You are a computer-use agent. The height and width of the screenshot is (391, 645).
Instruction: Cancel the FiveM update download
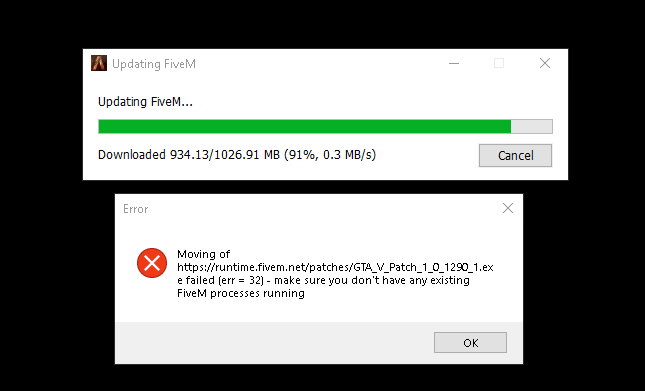(x=515, y=155)
